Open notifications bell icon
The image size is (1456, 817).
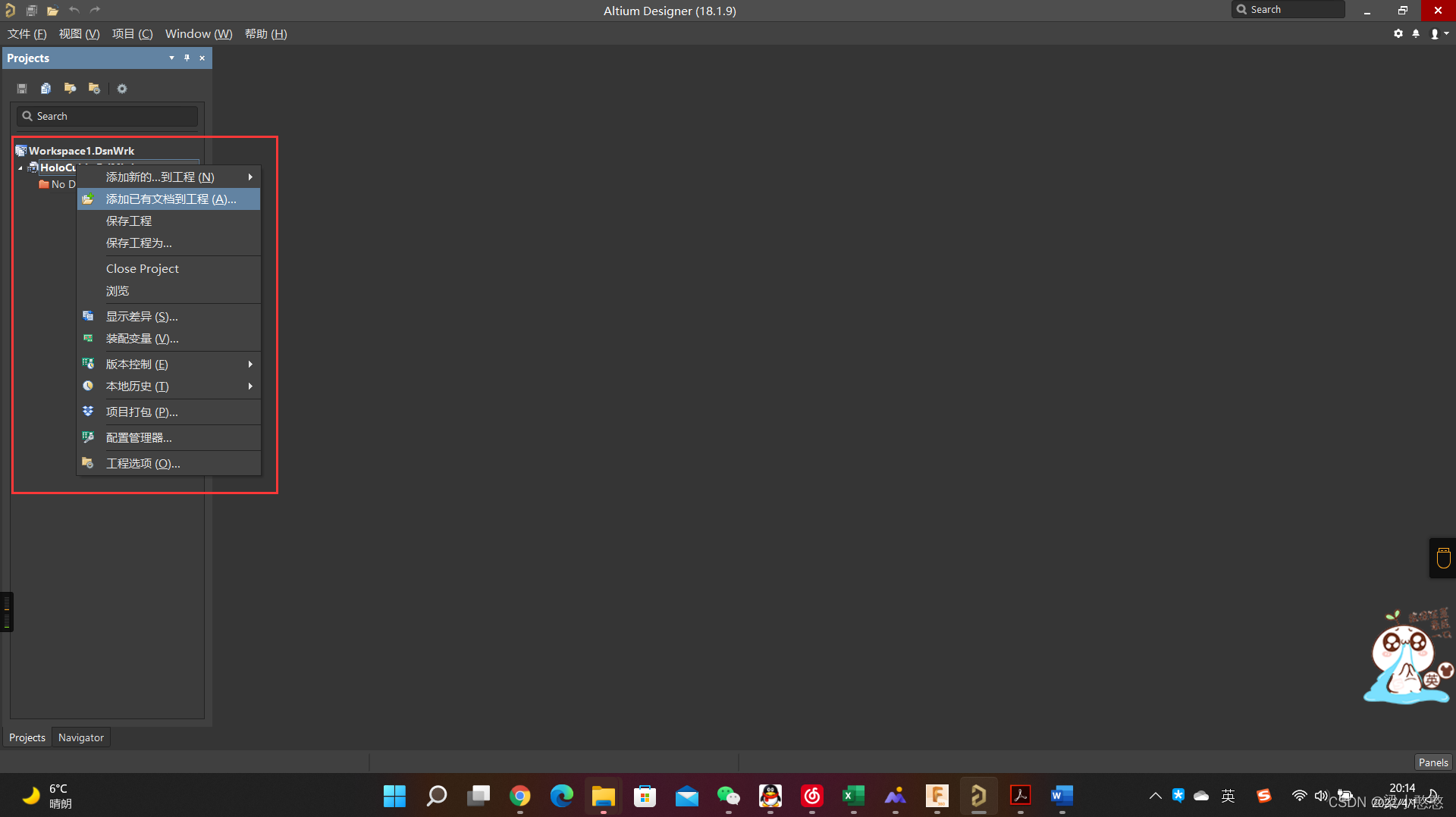point(1416,33)
